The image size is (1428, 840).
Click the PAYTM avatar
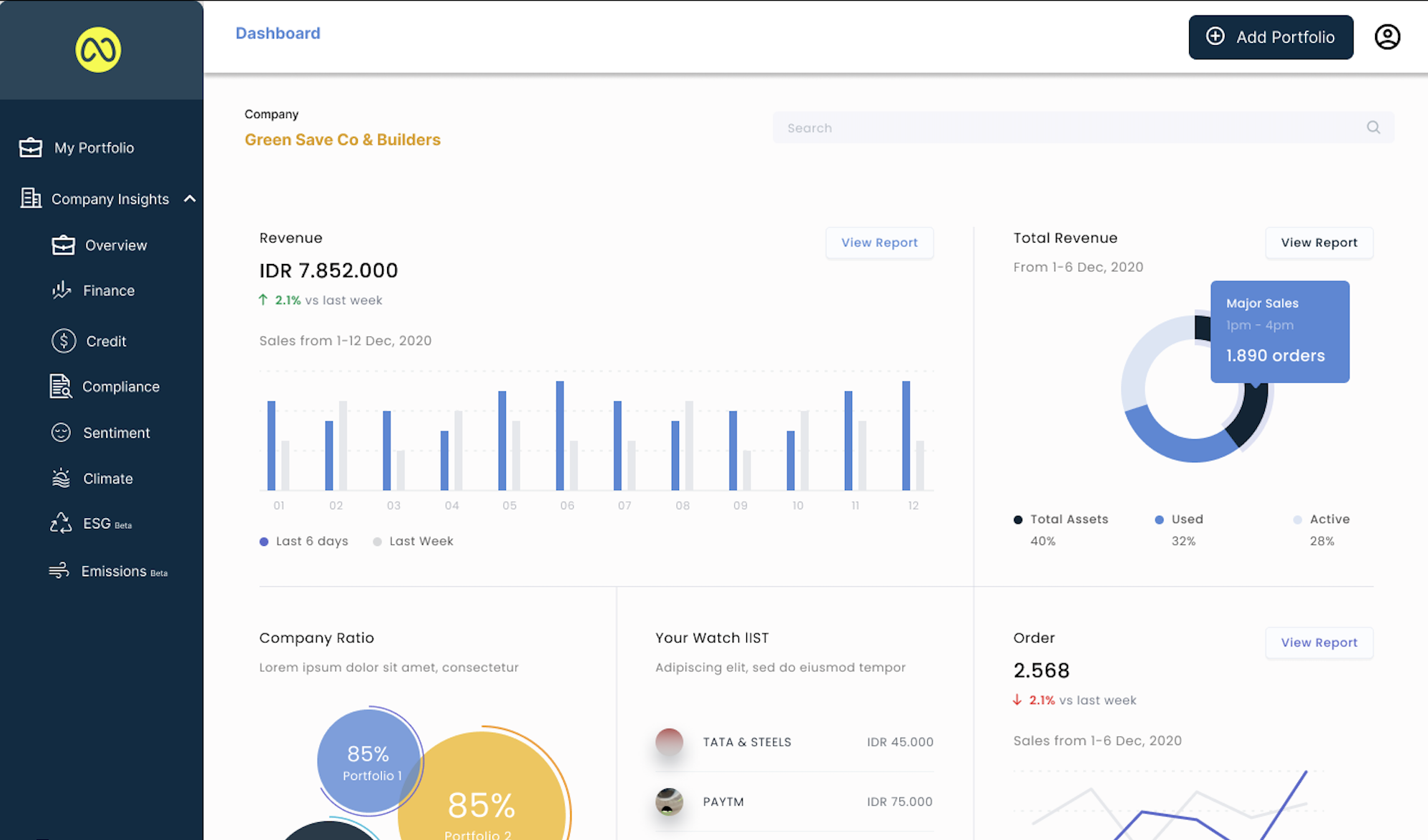(669, 801)
